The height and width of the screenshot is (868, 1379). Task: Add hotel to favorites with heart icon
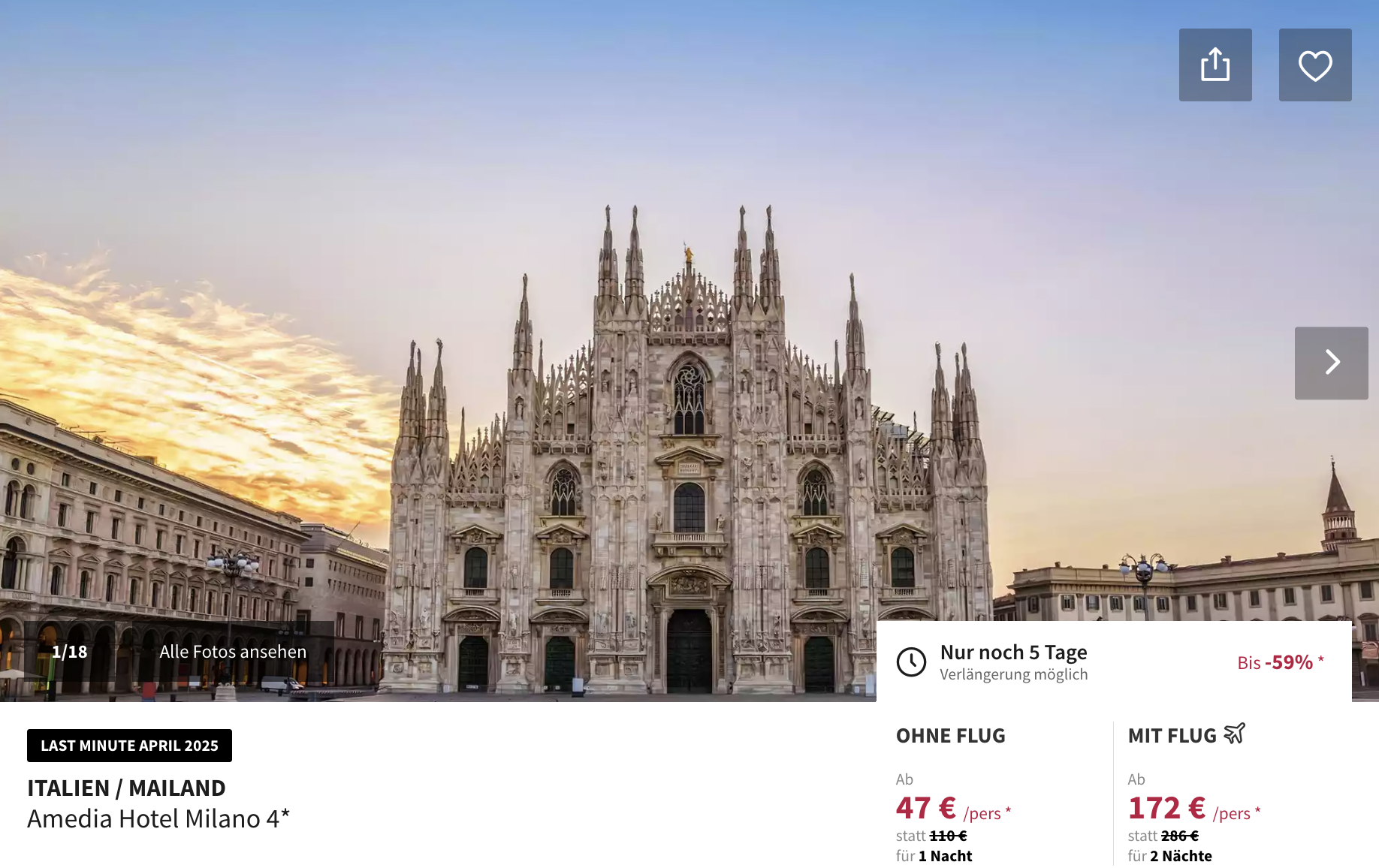(1315, 65)
